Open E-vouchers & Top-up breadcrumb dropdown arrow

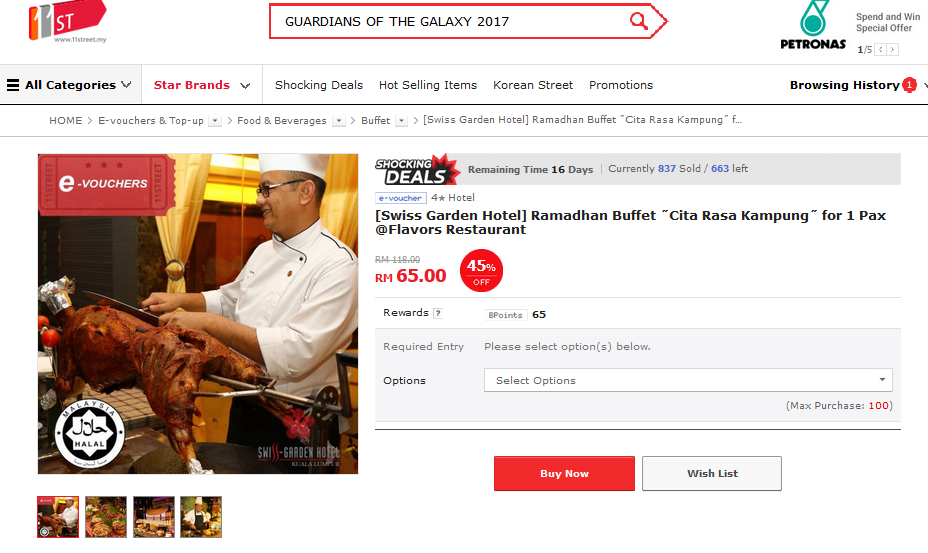click(x=215, y=121)
